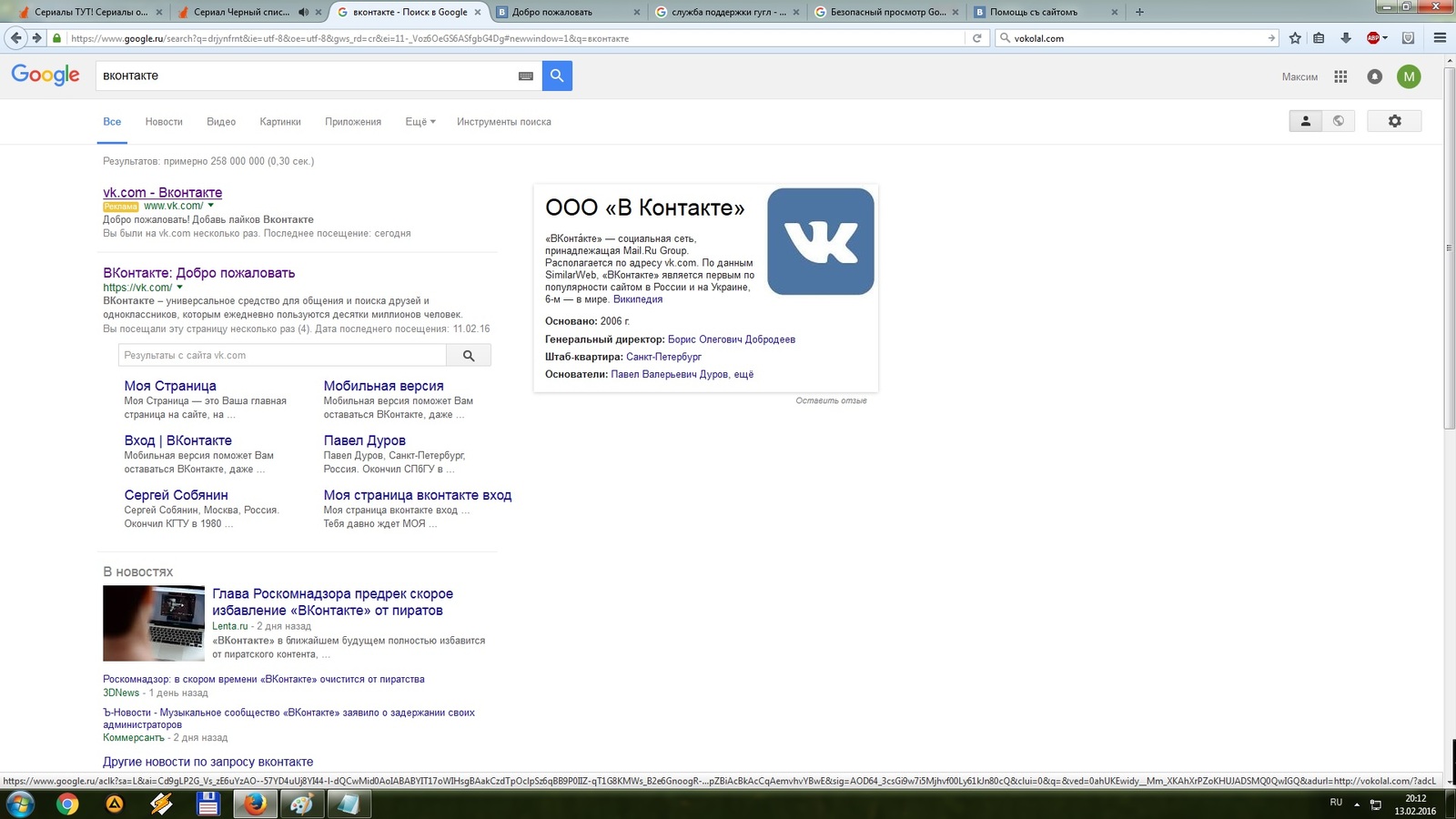Open the green M account avatar
Image resolution: width=1456 pixels, height=819 pixels.
(1409, 76)
